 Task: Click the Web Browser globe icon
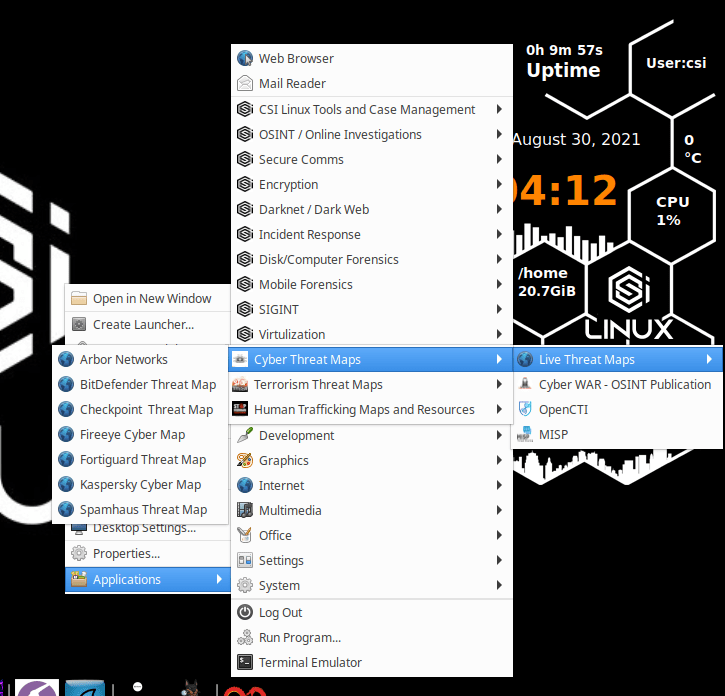coord(245,58)
